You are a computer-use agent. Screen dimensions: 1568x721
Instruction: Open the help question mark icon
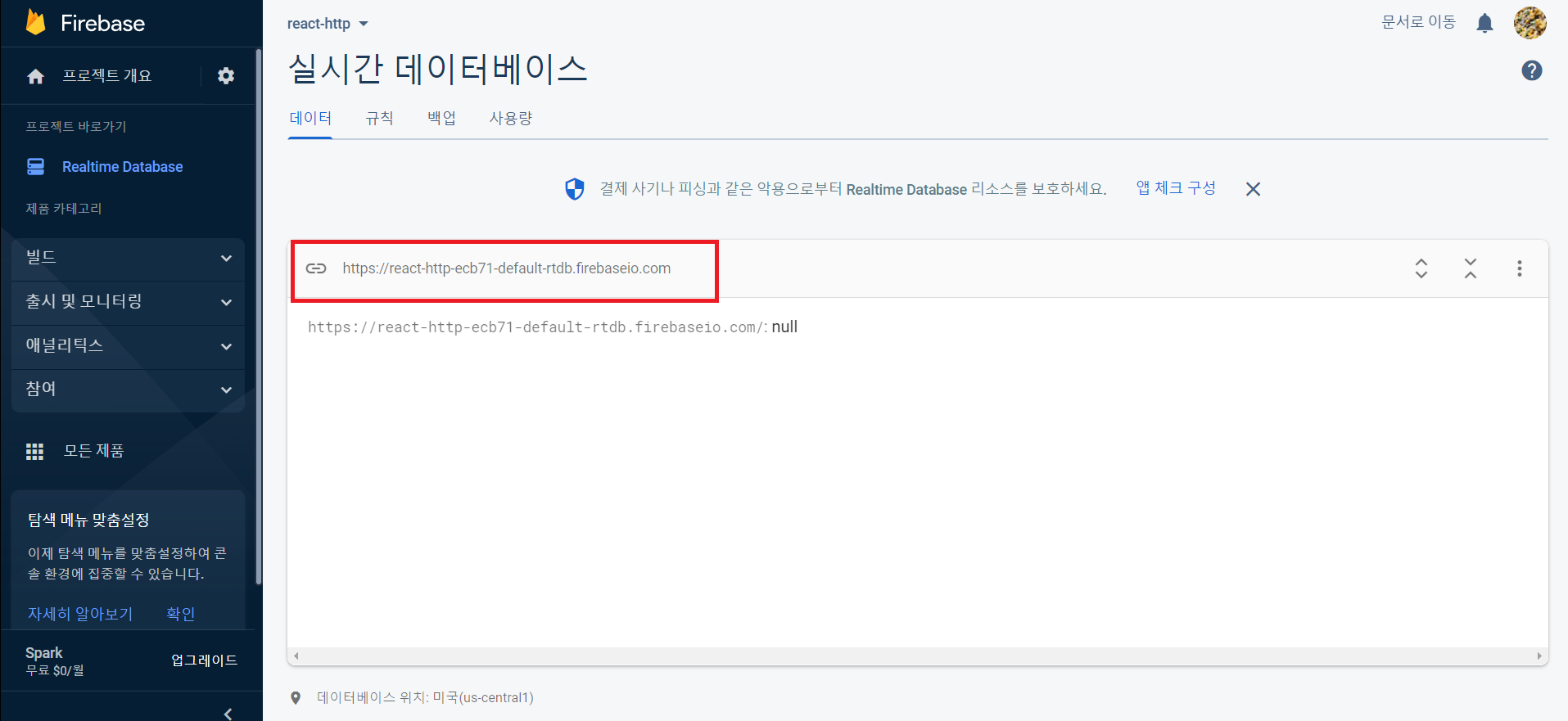(1531, 70)
